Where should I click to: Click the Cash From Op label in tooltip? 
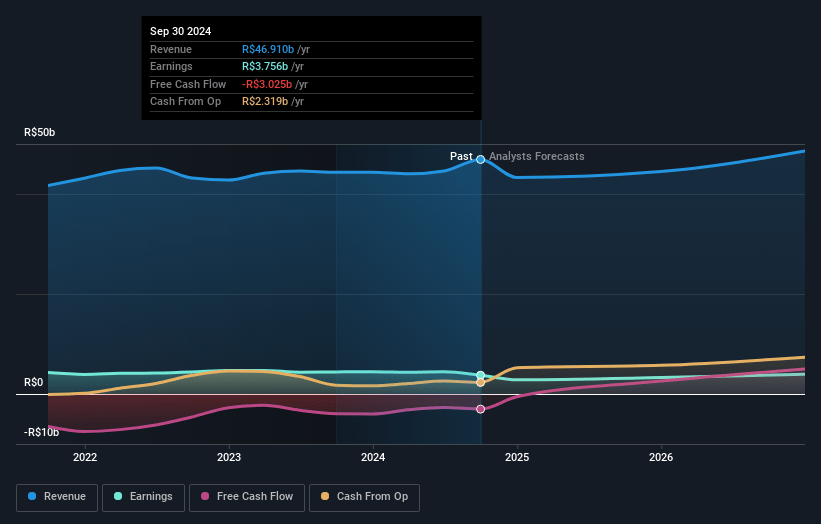tap(185, 102)
